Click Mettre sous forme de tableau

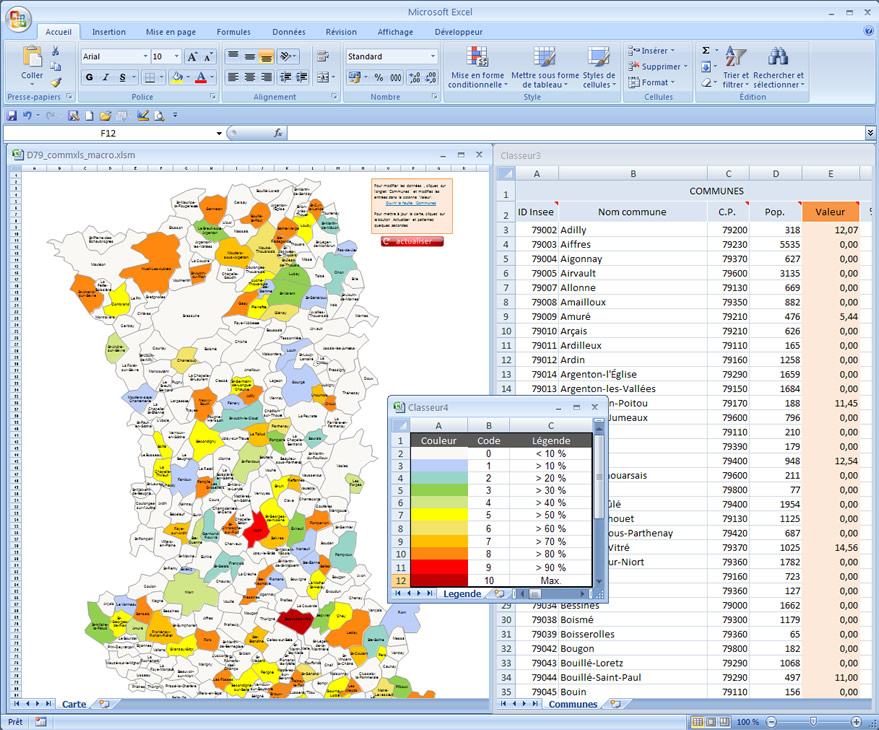[545, 67]
